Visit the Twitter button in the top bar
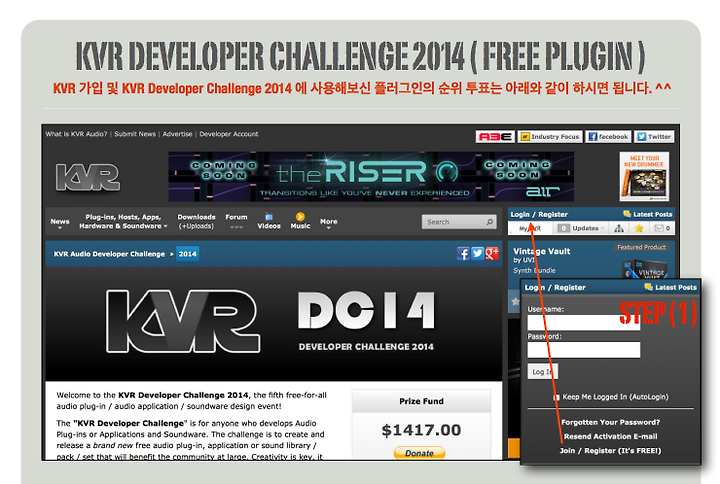This screenshot has height=484, width=720. [x=654, y=137]
